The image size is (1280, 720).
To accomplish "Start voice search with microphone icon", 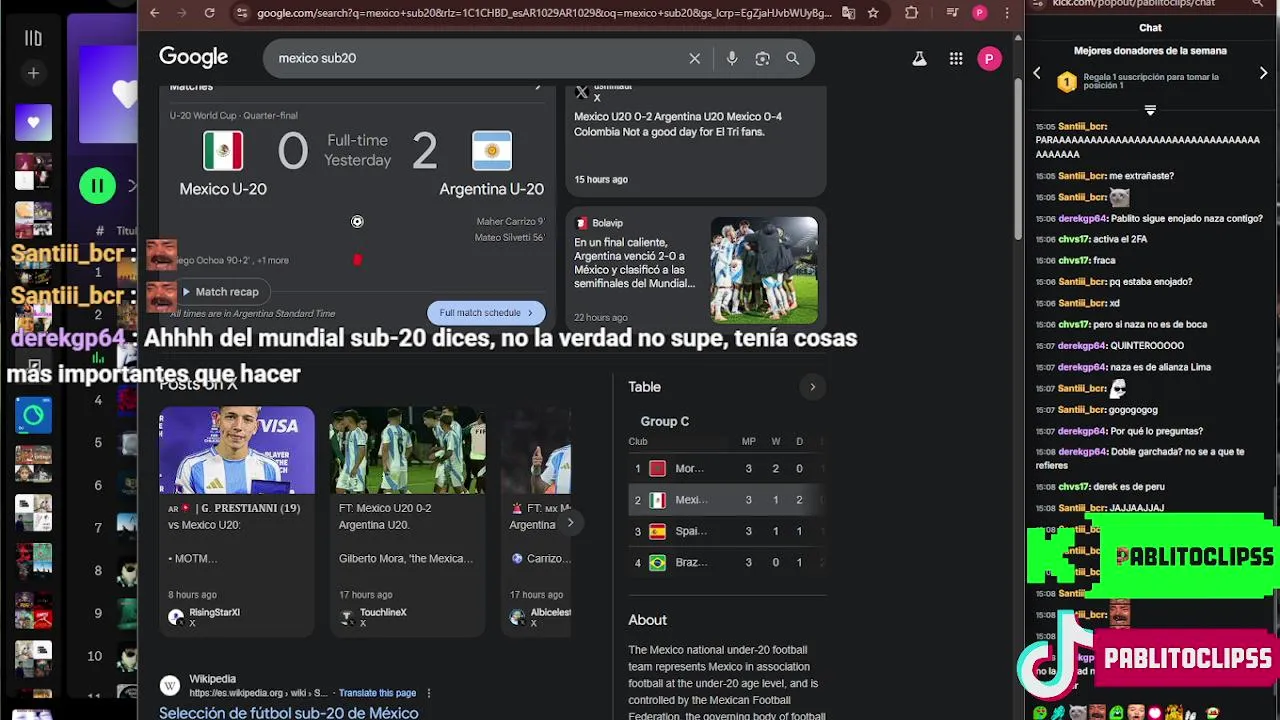I will click(x=732, y=59).
